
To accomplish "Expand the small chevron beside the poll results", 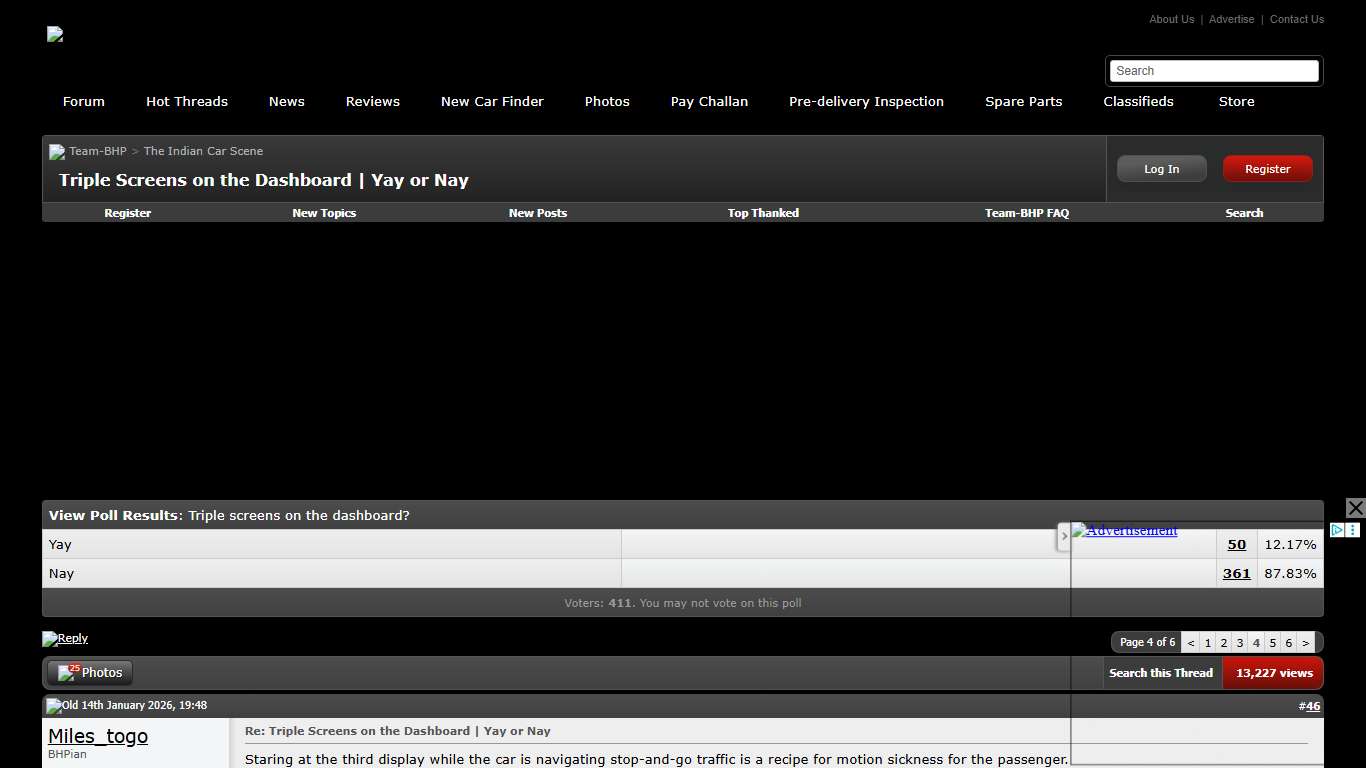I will 1064,537.
